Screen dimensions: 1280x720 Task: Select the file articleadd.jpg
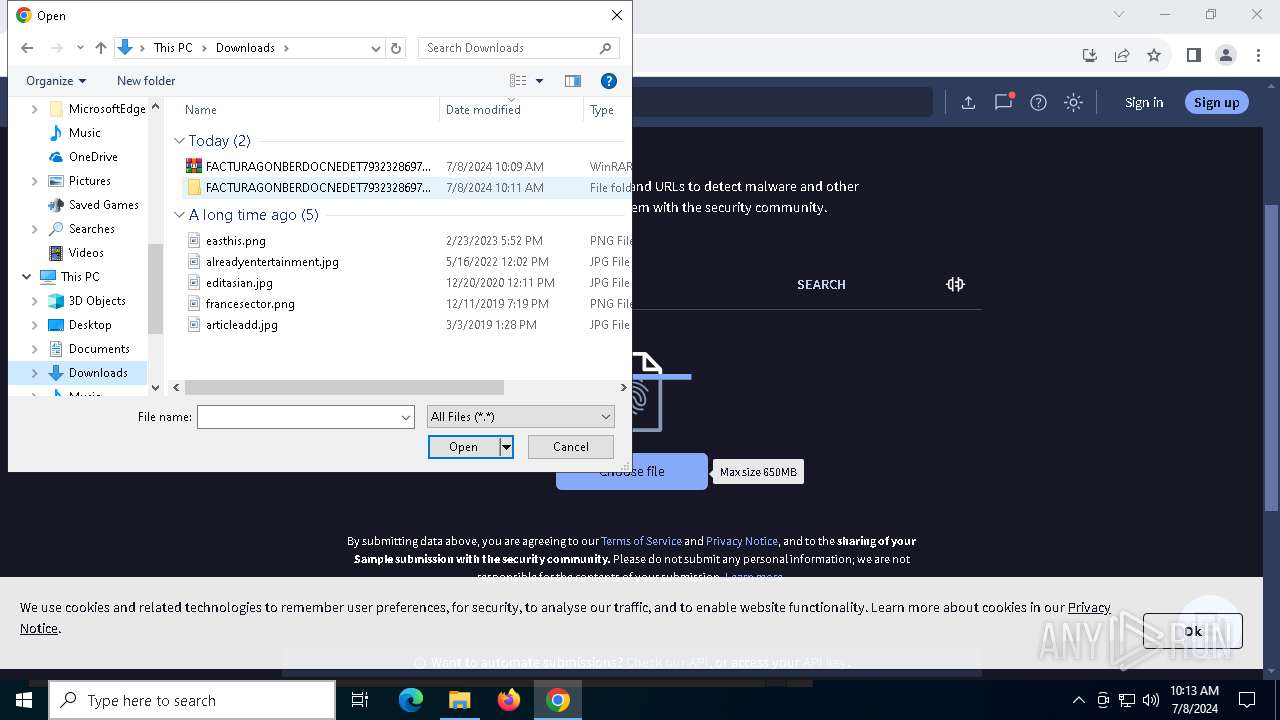(x=242, y=325)
